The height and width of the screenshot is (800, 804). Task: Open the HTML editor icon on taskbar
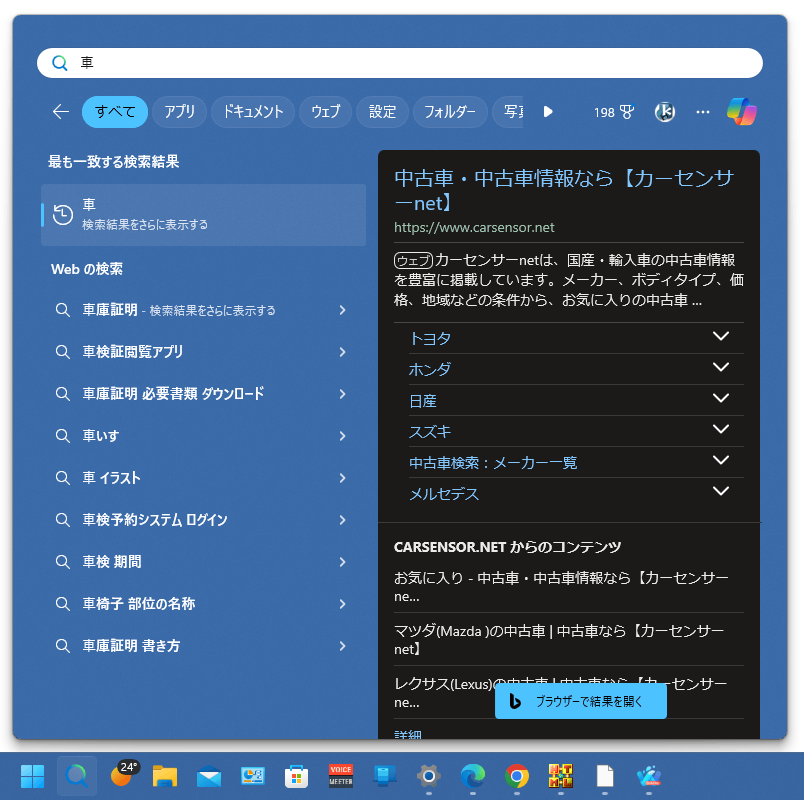click(561, 776)
